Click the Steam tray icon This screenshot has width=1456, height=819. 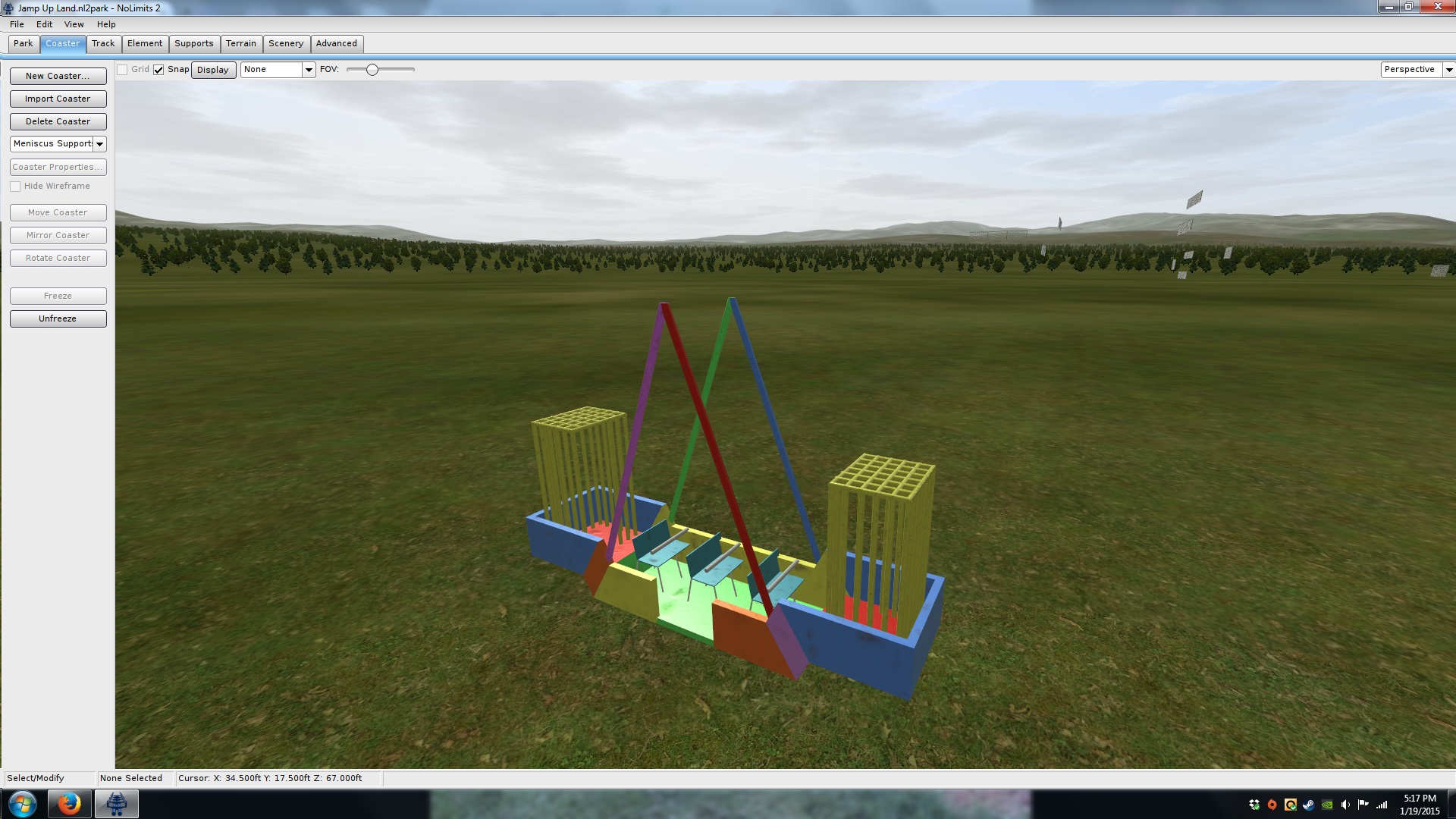point(1309,805)
